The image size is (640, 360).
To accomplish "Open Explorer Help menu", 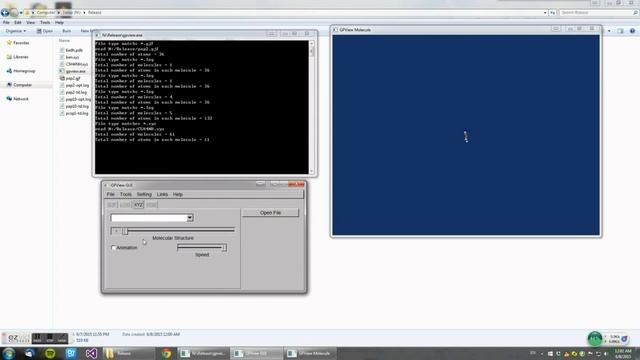I will click(59, 22).
